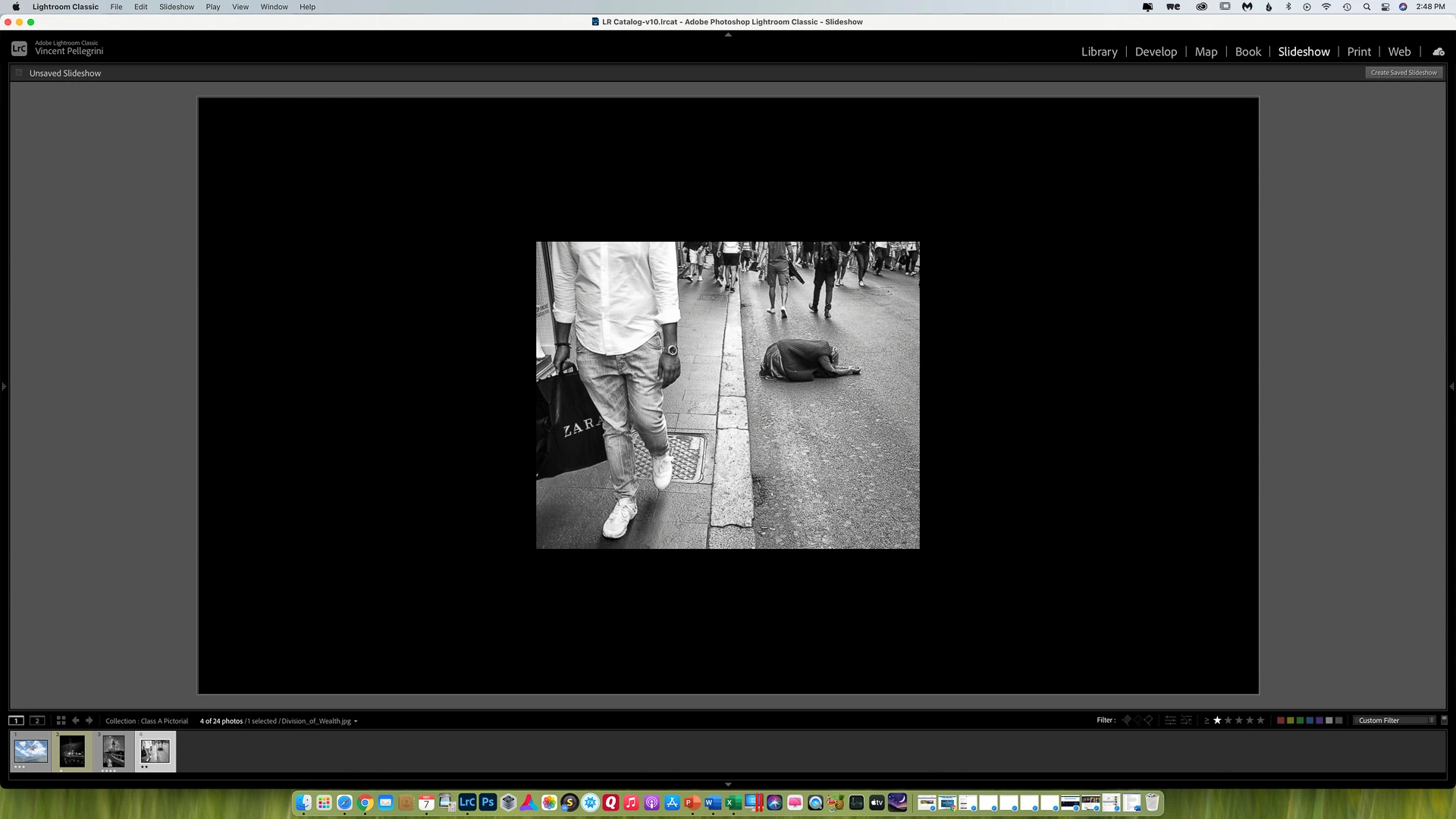Open the Play menu
Viewport: 1456px width, 819px height.
click(x=212, y=7)
